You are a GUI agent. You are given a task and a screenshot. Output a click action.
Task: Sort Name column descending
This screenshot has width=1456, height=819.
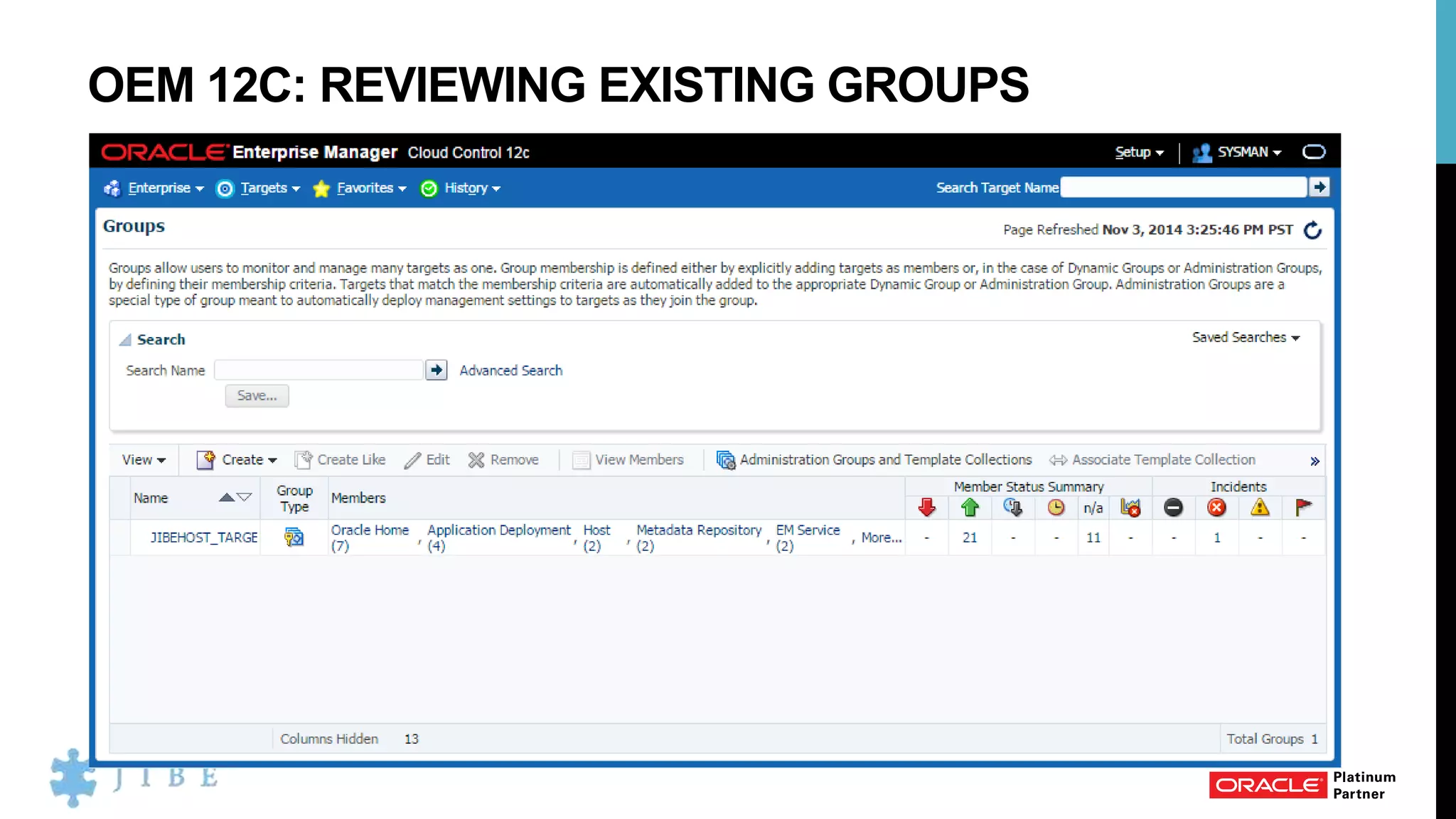click(x=244, y=498)
